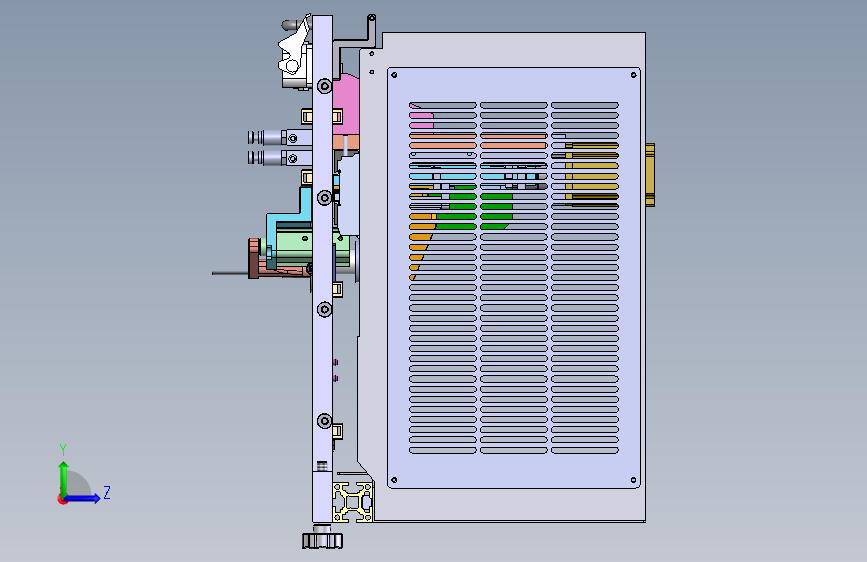Select the white toggle clamp at top
Image resolution: width=867 pixels, height=562 pixels.
pyautogui.click(x=295, y=51)
